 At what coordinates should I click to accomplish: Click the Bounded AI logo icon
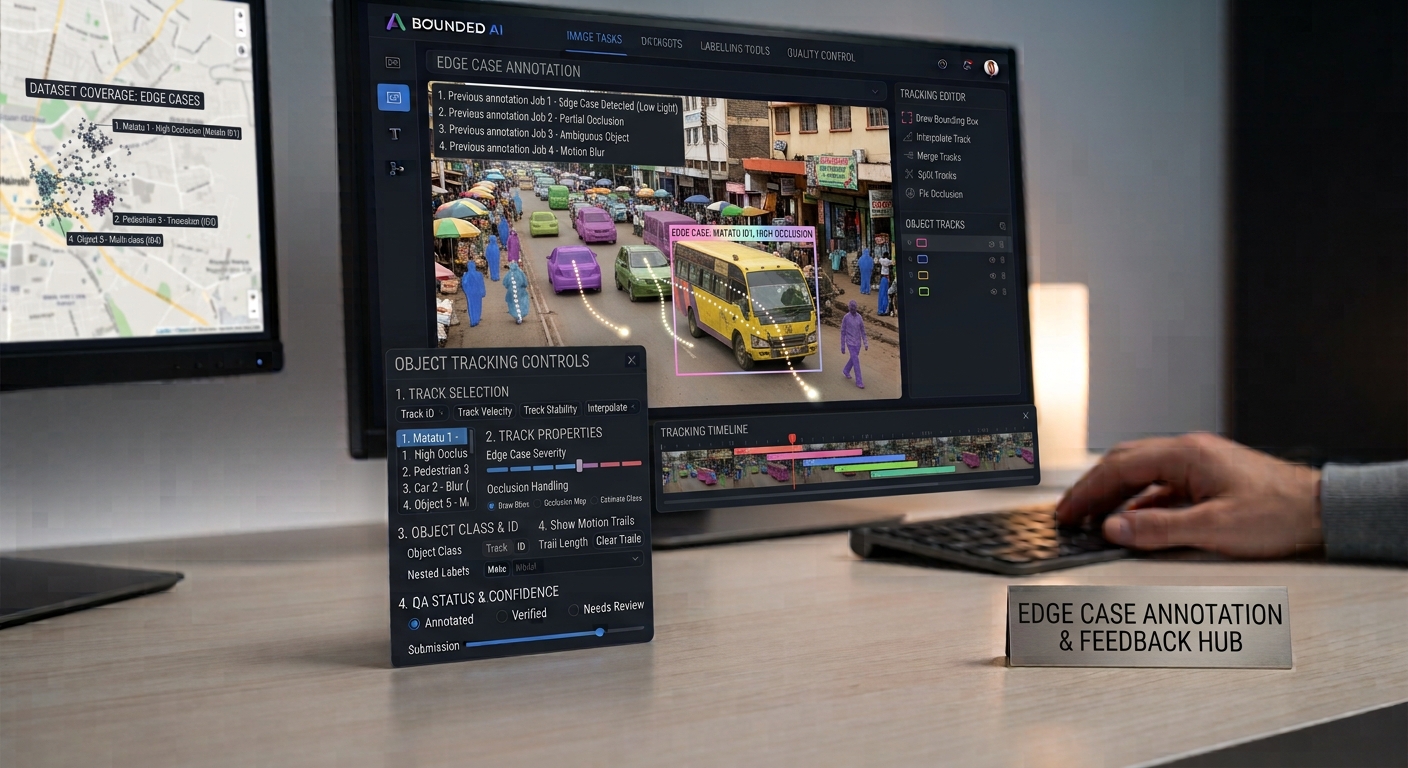point(395,23)
